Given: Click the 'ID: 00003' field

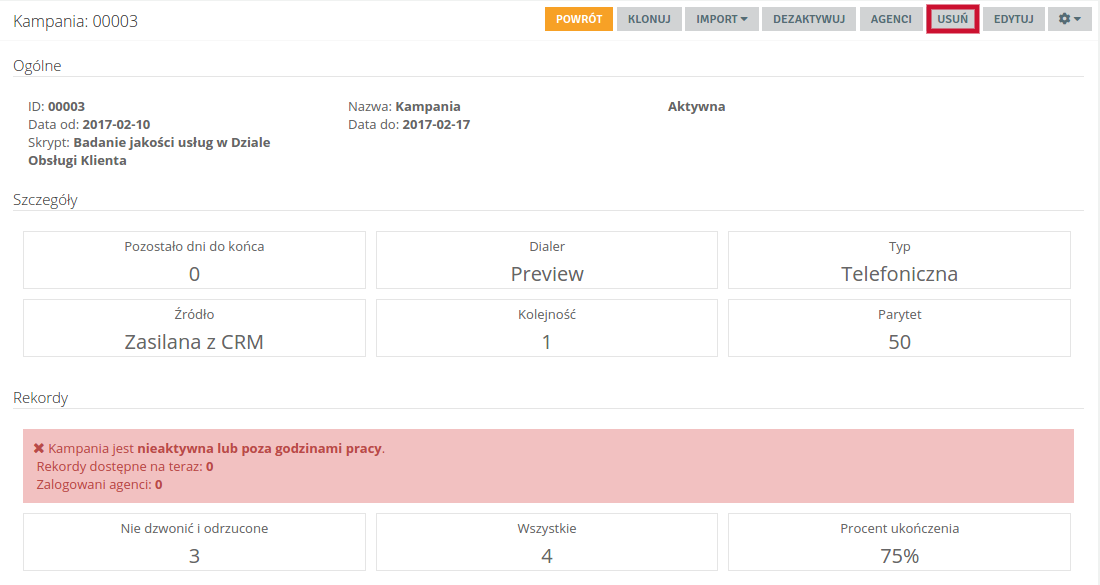Looking at the screenshot, I should pyautogui.click(x=56, y=107).
